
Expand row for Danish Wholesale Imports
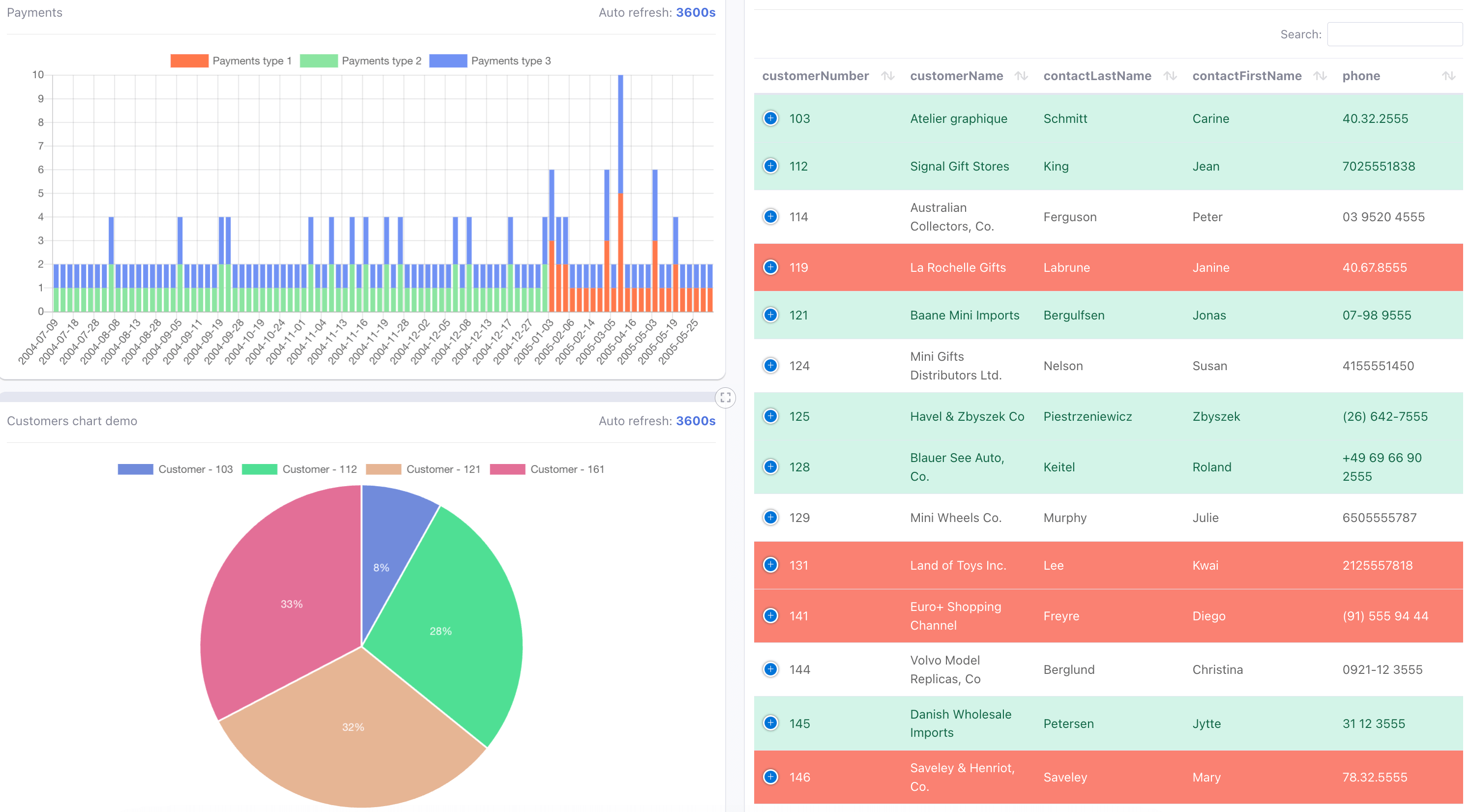click(770, 723)
